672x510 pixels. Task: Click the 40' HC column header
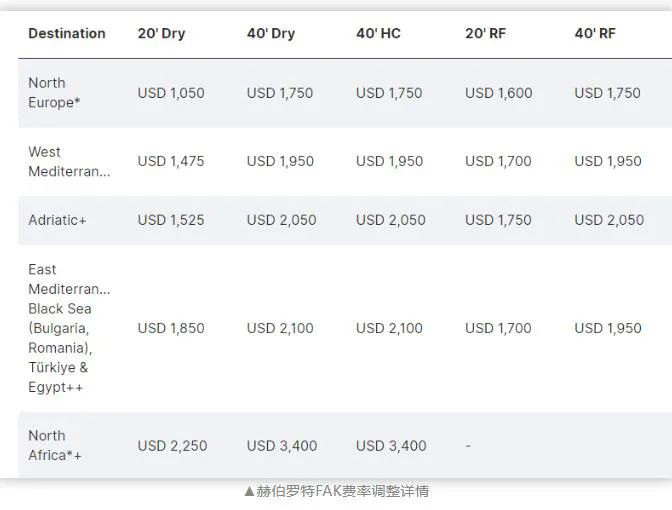coord(378,33)
